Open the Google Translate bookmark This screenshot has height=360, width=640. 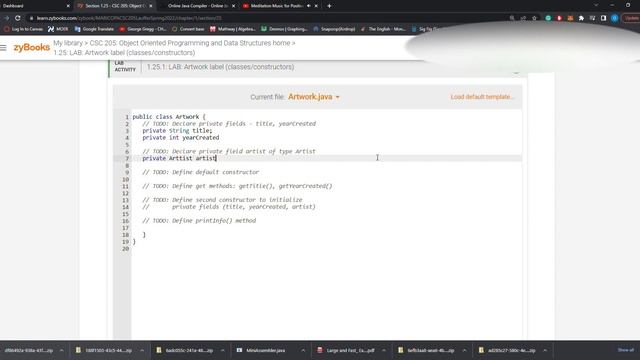coord(94,29)
